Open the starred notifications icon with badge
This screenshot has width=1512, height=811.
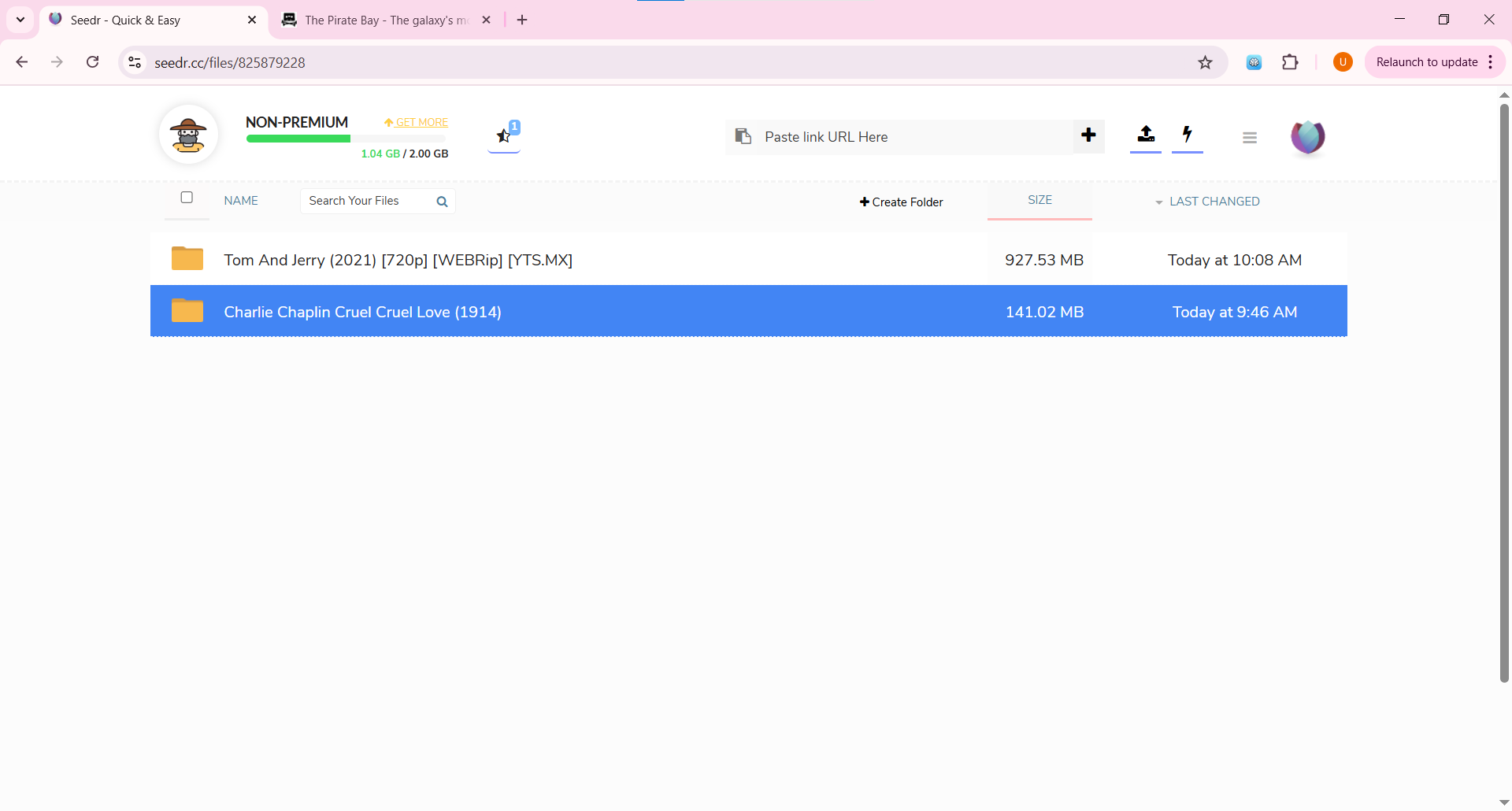[x=505, y=135]
